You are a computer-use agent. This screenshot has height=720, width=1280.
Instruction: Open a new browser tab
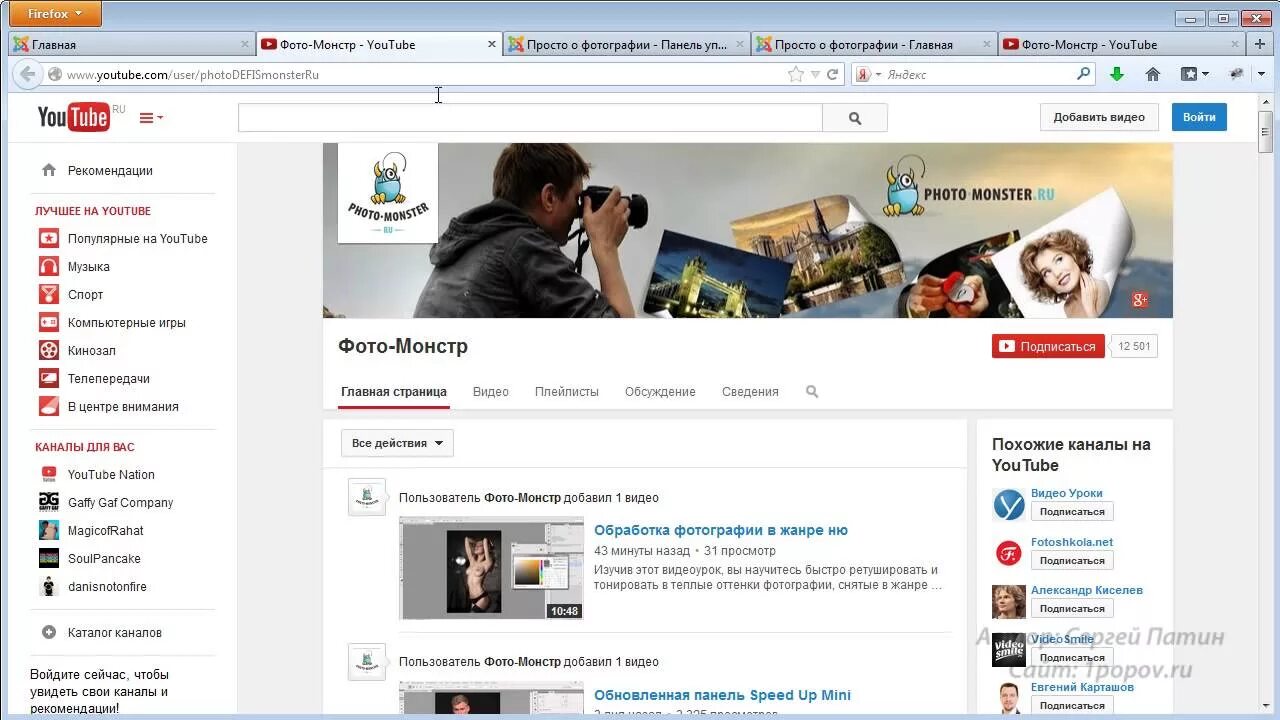point(1260,44)
